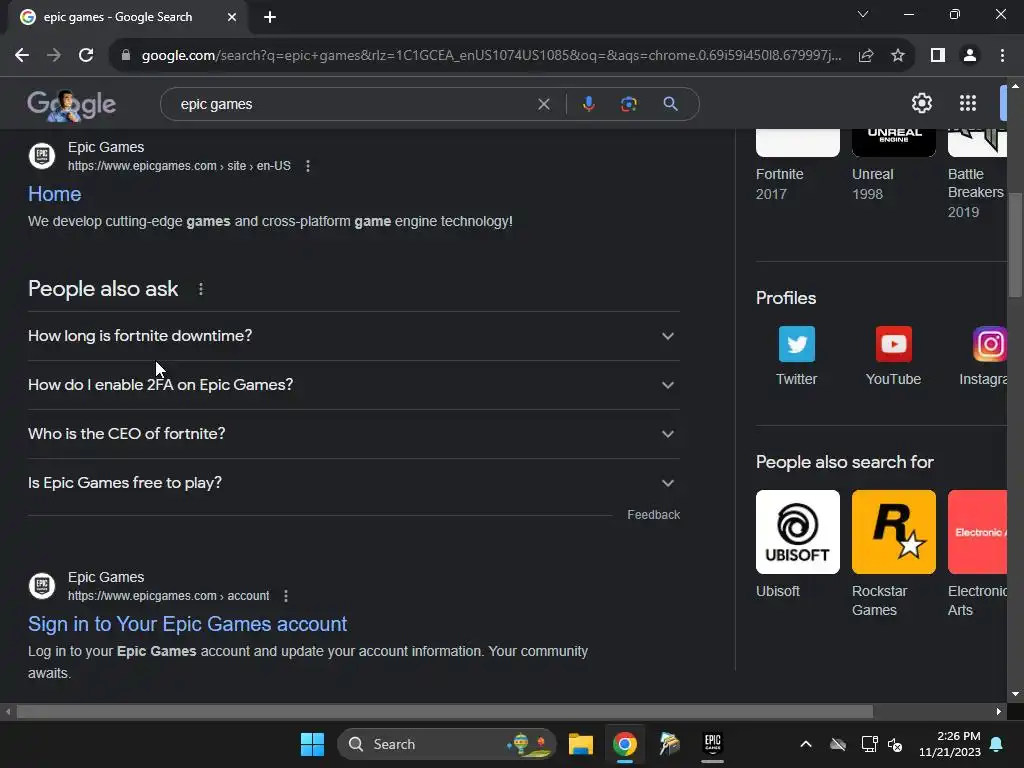Image resolution: width=1024 pixels, height=768 pixels.
Task: Open Google quick settings gear
Action: click(x=921, y=103)
